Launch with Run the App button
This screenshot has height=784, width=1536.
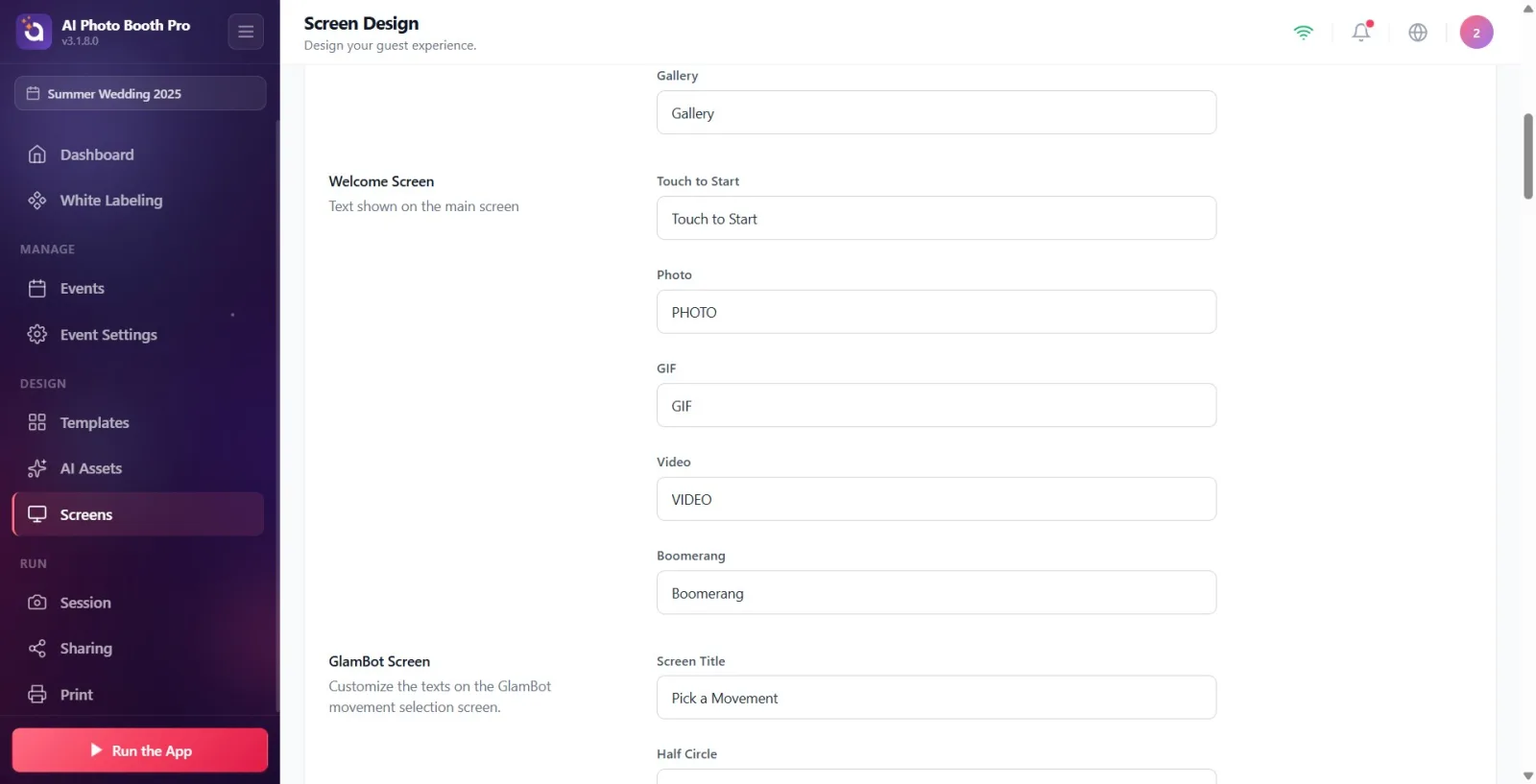click(140, 750)
